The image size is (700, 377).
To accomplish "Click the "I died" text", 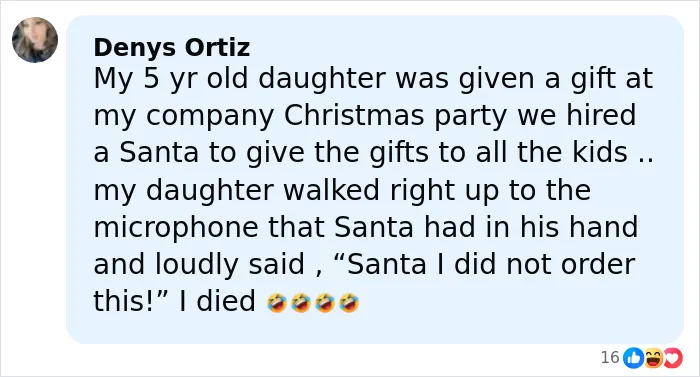I will (x=217, y=301).
